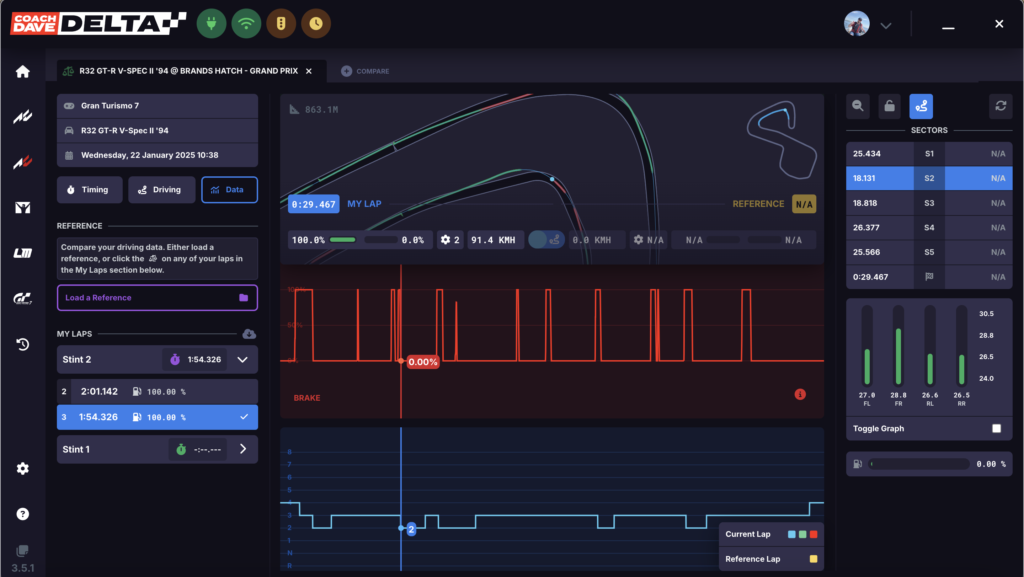Image resolution: width=1024 pixels, height=577 pixels.
Task: Click the user profile avatar
Action: (857, 23)
